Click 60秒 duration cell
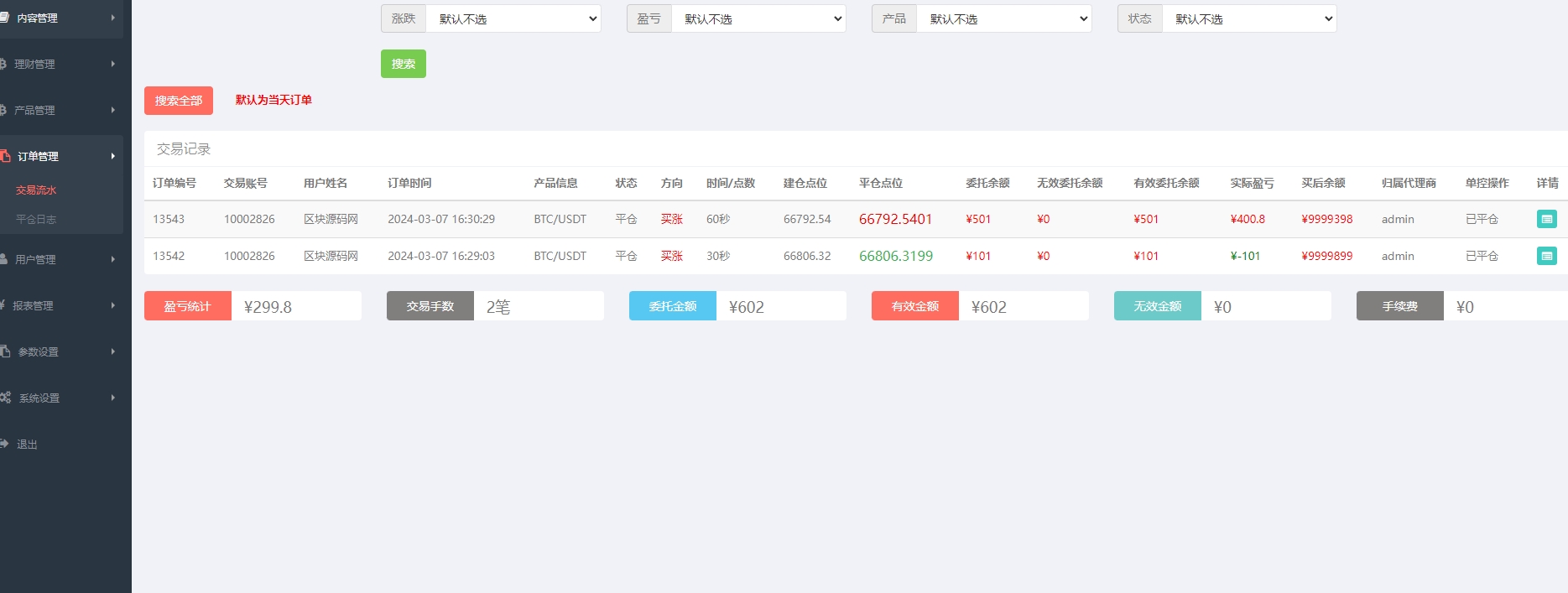The width and height of the screenshot is (1568, 593). (718, 219)
